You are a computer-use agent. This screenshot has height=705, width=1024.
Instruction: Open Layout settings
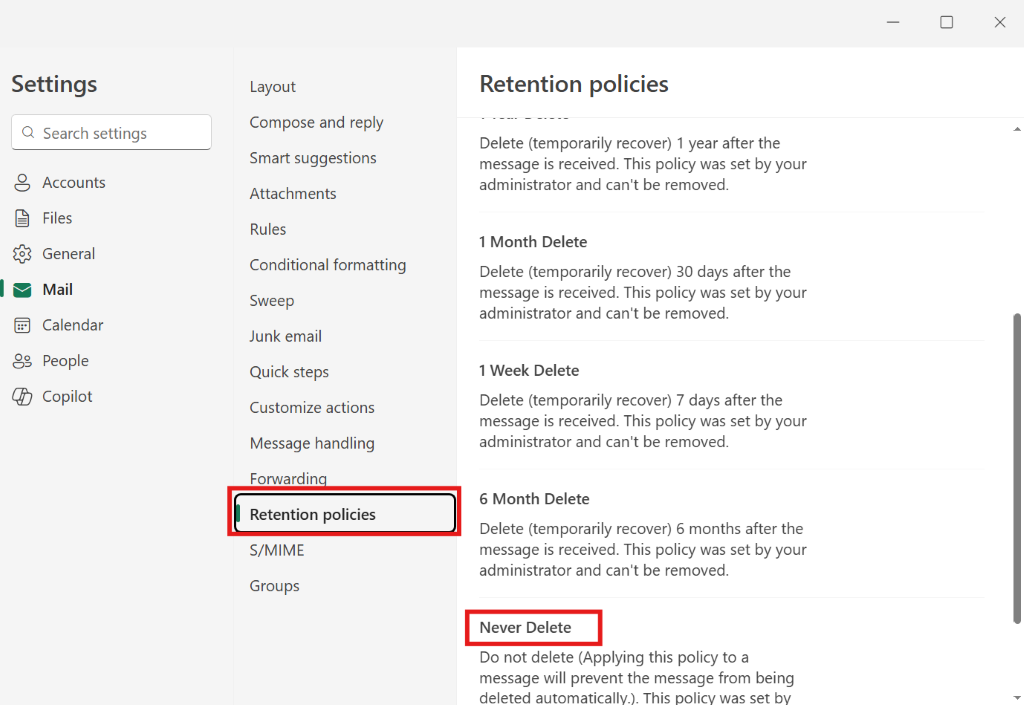click(x=272, y=86)
